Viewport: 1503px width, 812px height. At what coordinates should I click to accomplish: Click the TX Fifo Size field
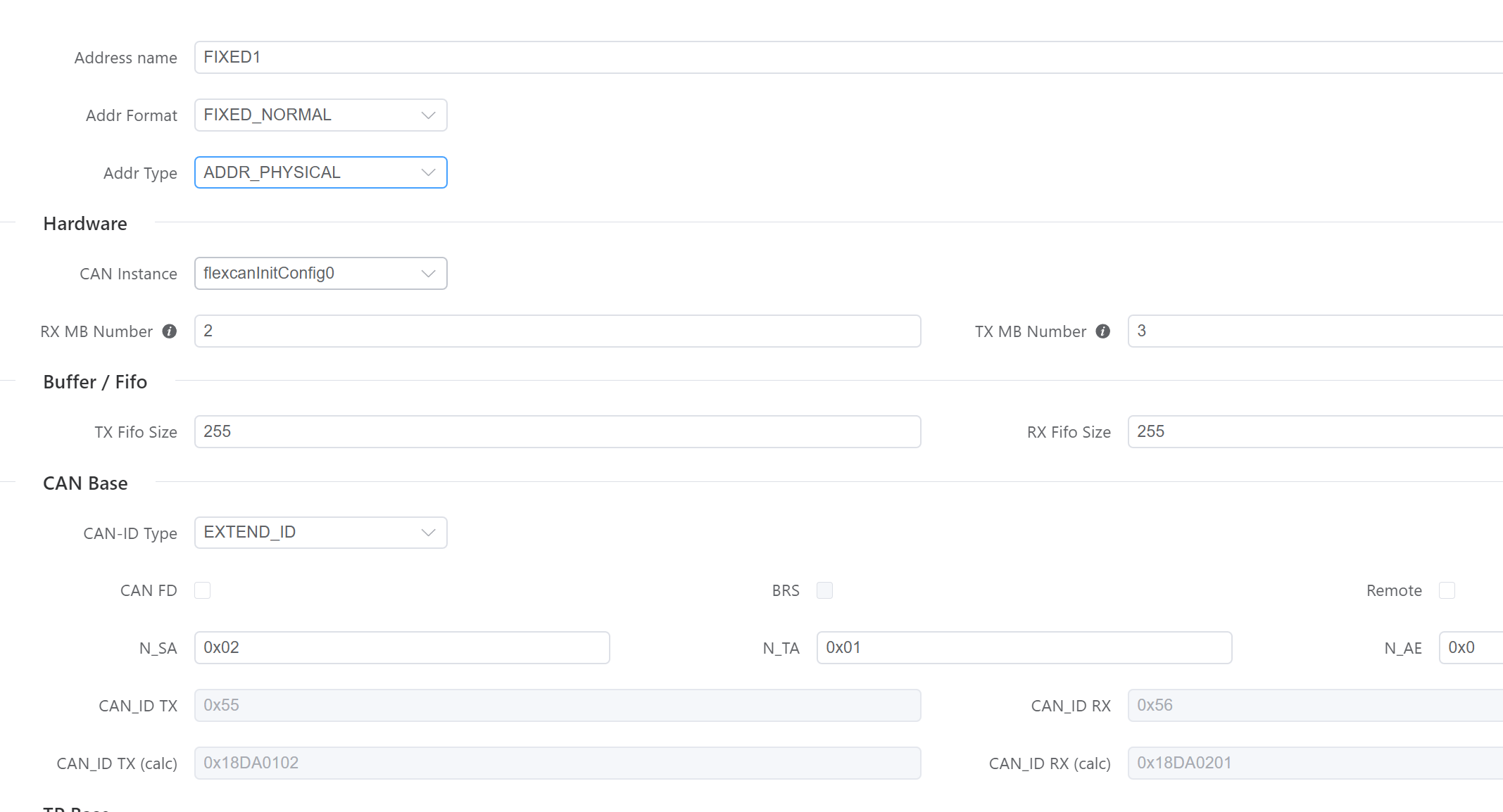(x=557, y=432)
